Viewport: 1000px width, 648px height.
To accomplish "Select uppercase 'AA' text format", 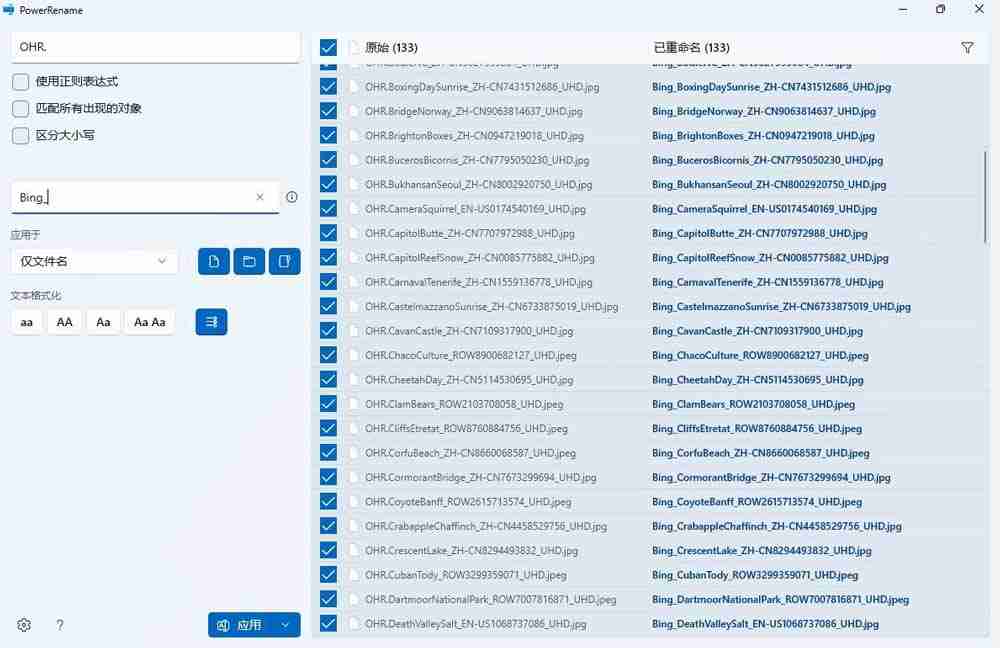I will pyautogui.click(x=64, y=322).
